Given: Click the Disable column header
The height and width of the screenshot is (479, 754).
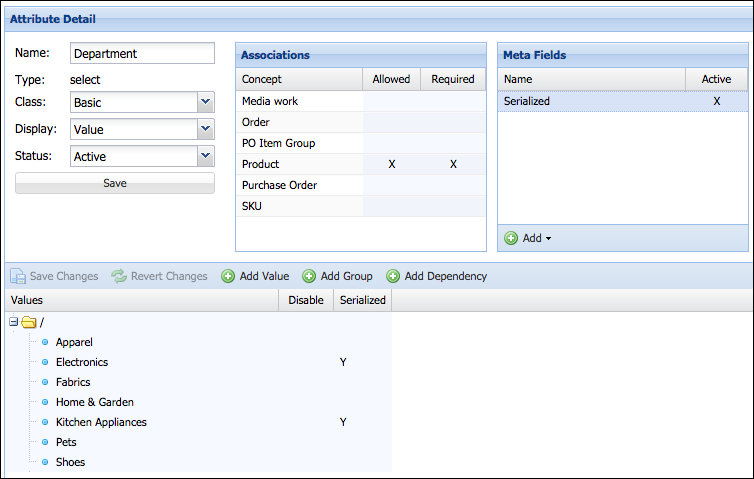Looking at the screenshot, I should (x=306, y=300).
